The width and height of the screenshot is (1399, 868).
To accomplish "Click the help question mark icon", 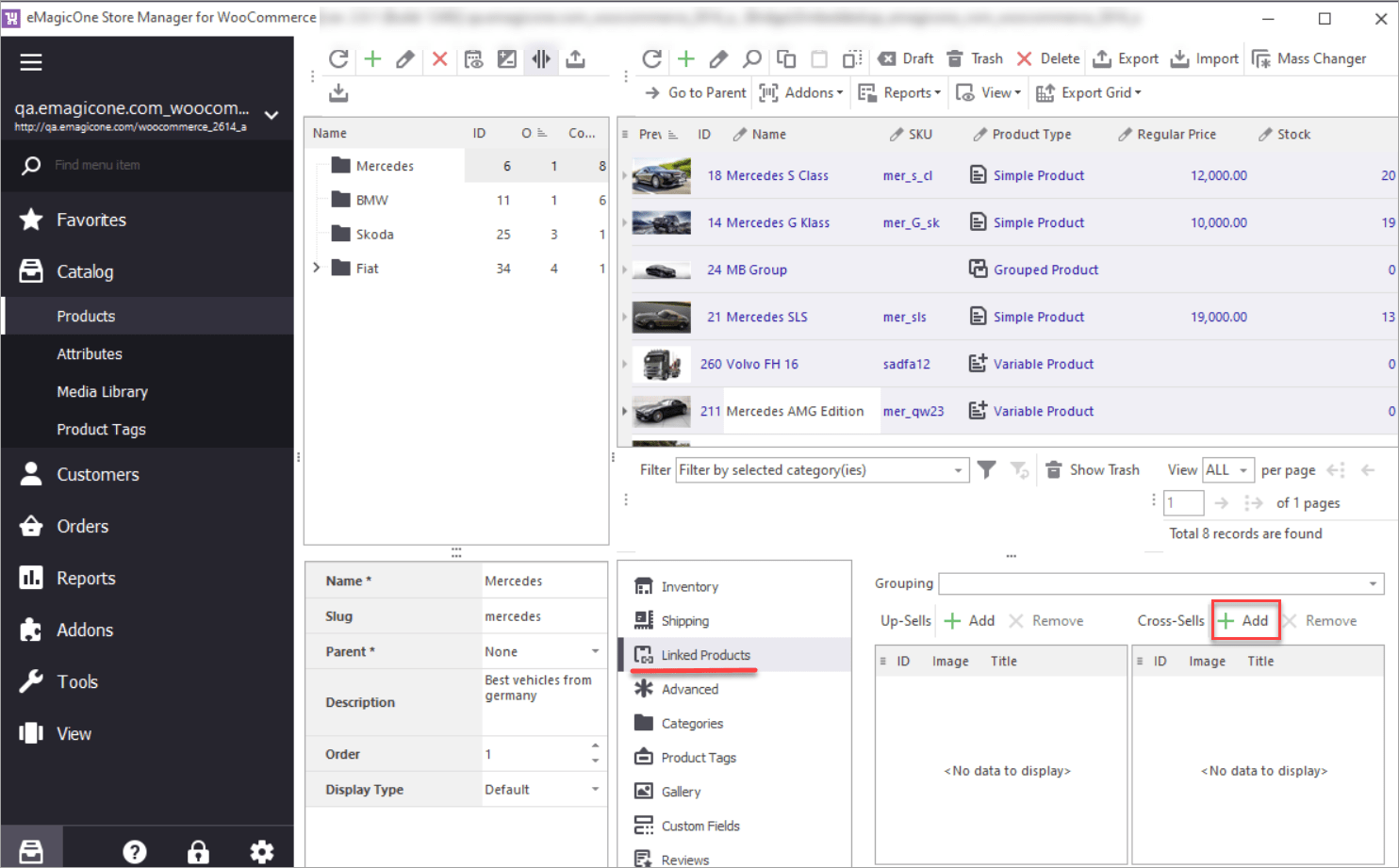I will [135, 852].
